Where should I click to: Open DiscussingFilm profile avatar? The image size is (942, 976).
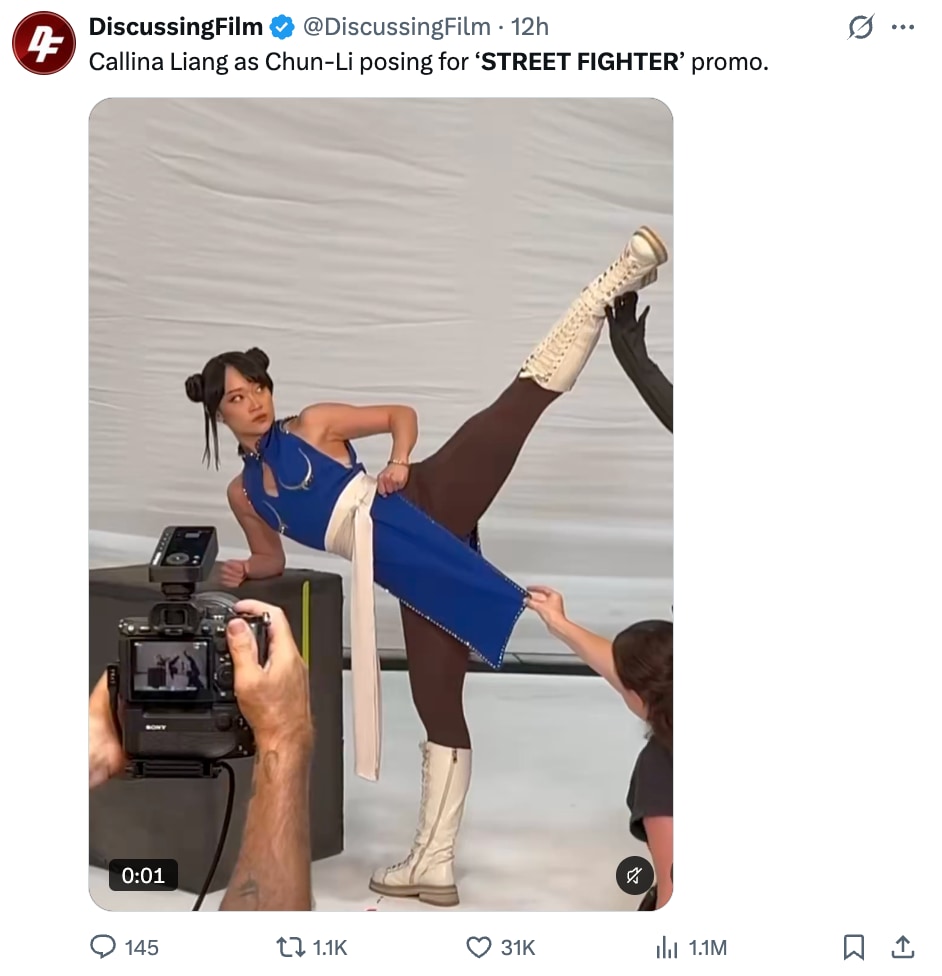coord(44,43)
